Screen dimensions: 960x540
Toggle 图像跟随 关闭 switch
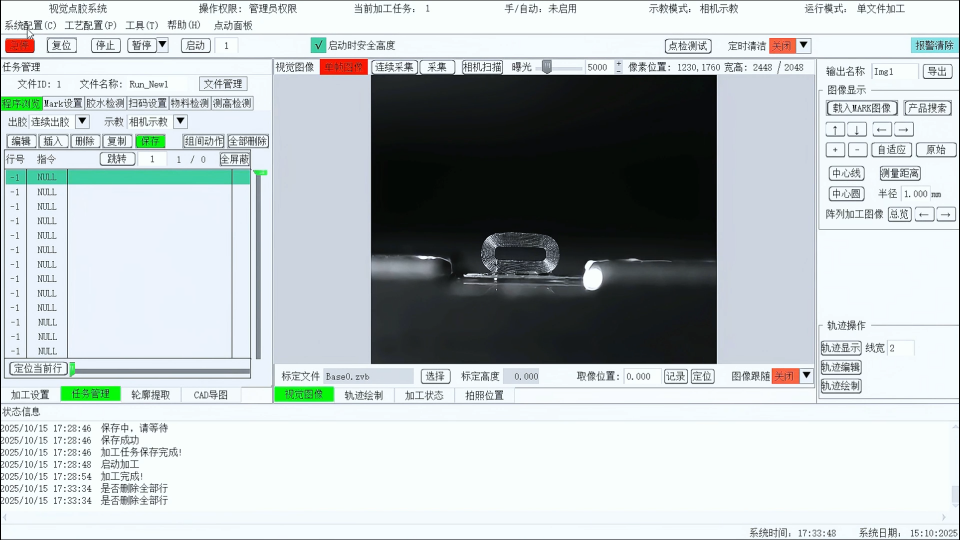click(784, 376)
